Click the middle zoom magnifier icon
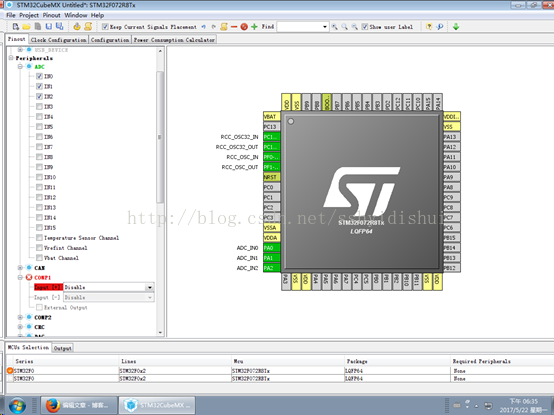Image resolution: width=554 pixels, height=415 pixels. click(344, 27)
